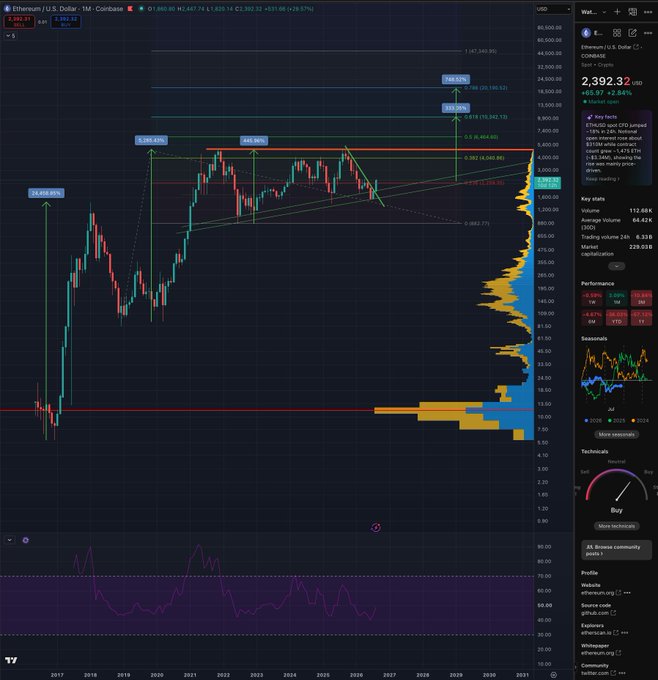Image resolution: width=658 pixels, height=680 pixels.
Task: Expand the indicators legend showing 5
Action: [10, 36]
